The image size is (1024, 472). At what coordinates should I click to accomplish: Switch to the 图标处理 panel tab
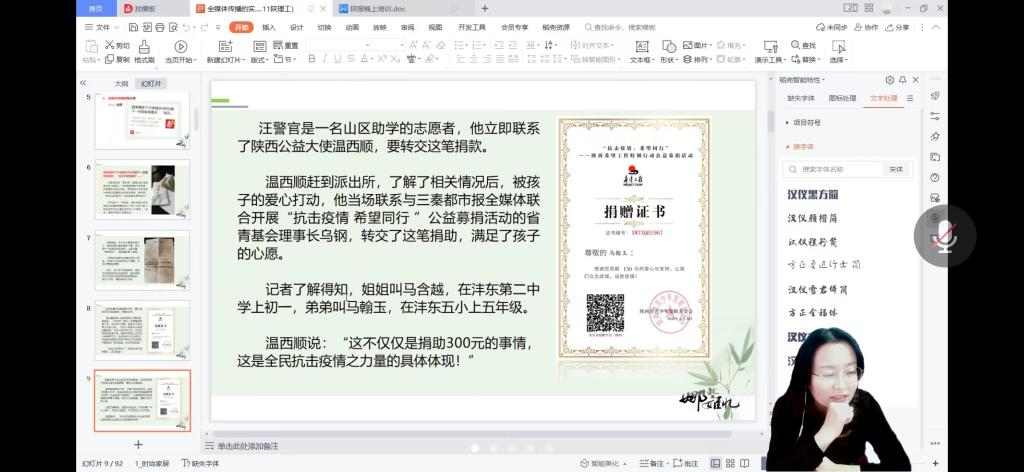tap(842, 98)
